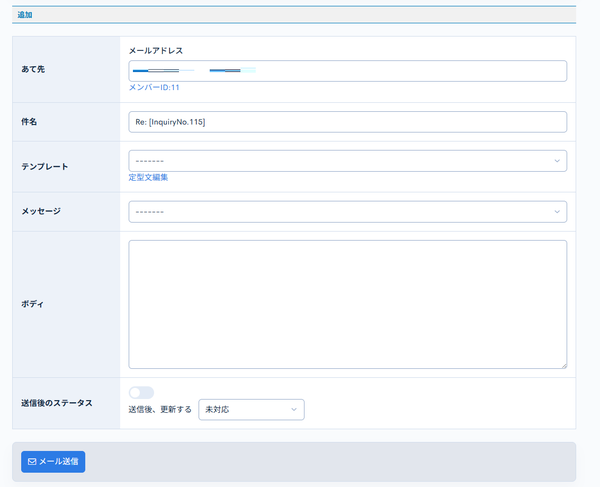
Task: Open the メッセージ dropdown
Action: pos(347,212)
